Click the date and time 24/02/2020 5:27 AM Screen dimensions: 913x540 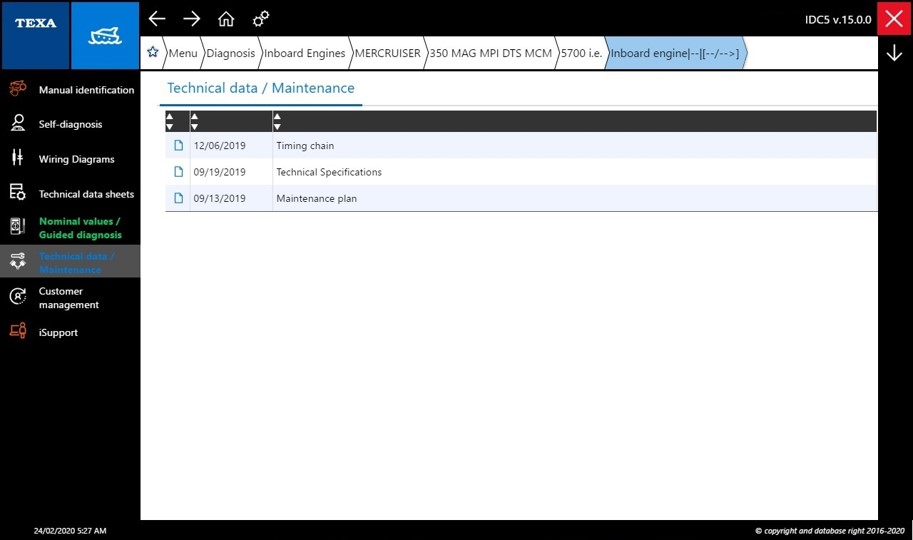coord(70,531)
